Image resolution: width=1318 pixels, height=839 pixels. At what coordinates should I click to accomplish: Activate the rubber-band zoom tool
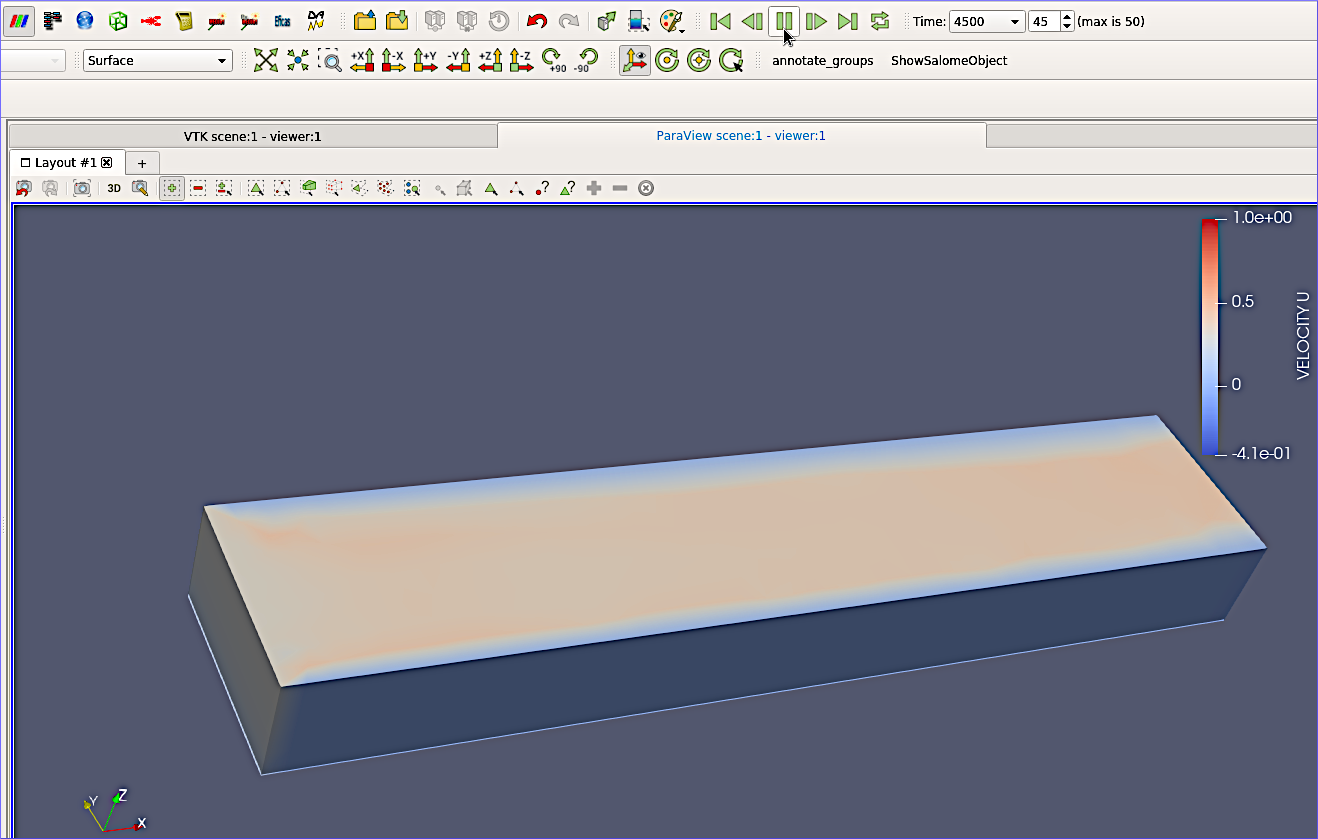click(332, 60)
